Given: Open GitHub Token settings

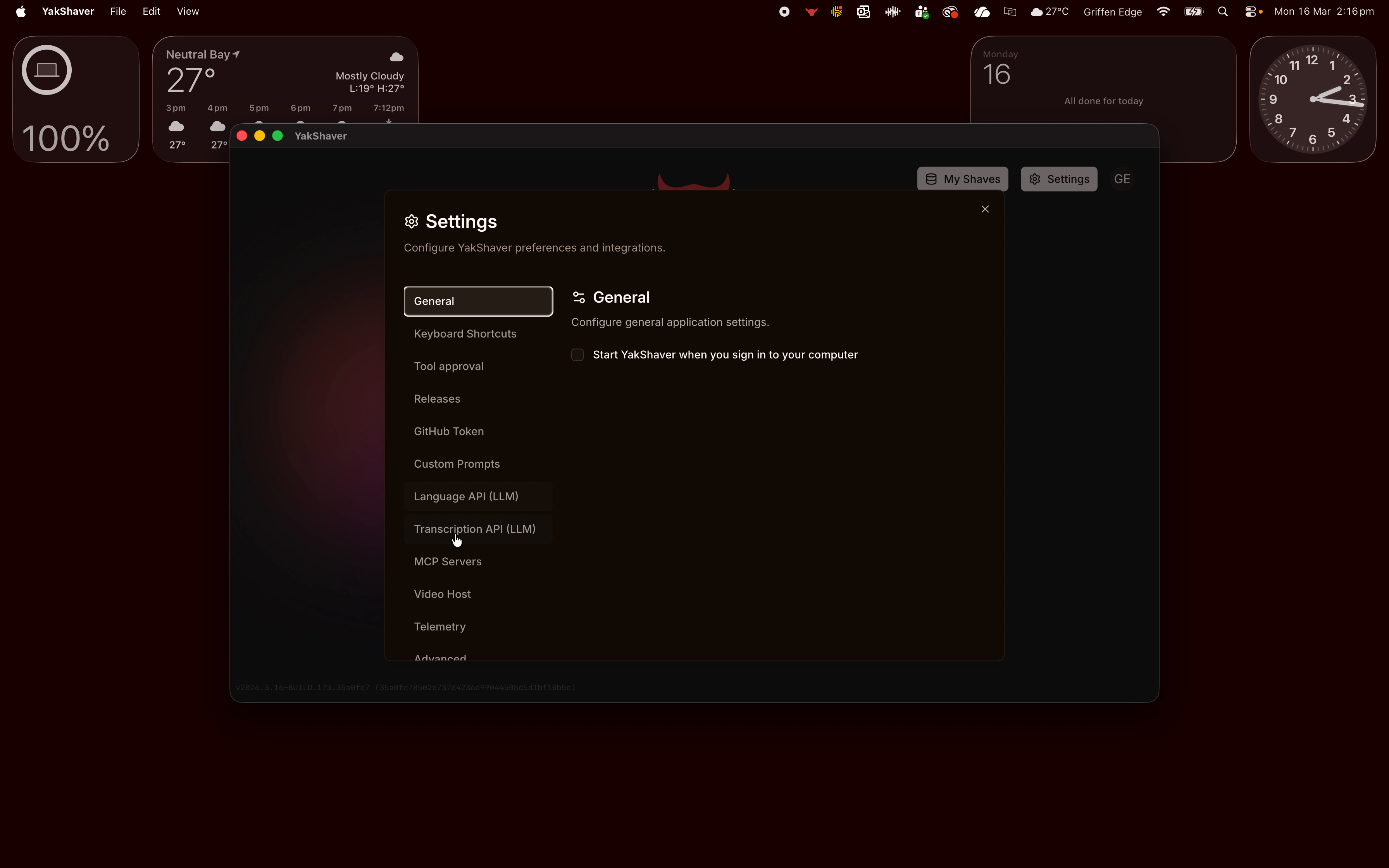Looking at the screenshot, I should (478, 432).
